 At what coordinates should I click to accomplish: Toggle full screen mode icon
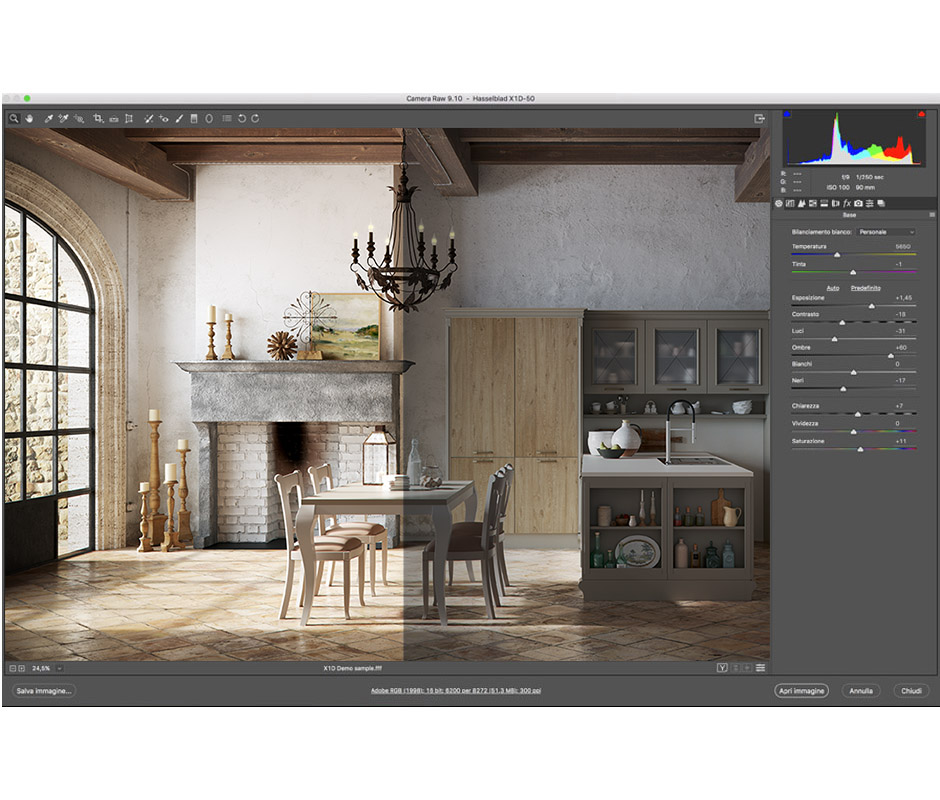click(759, 118)
